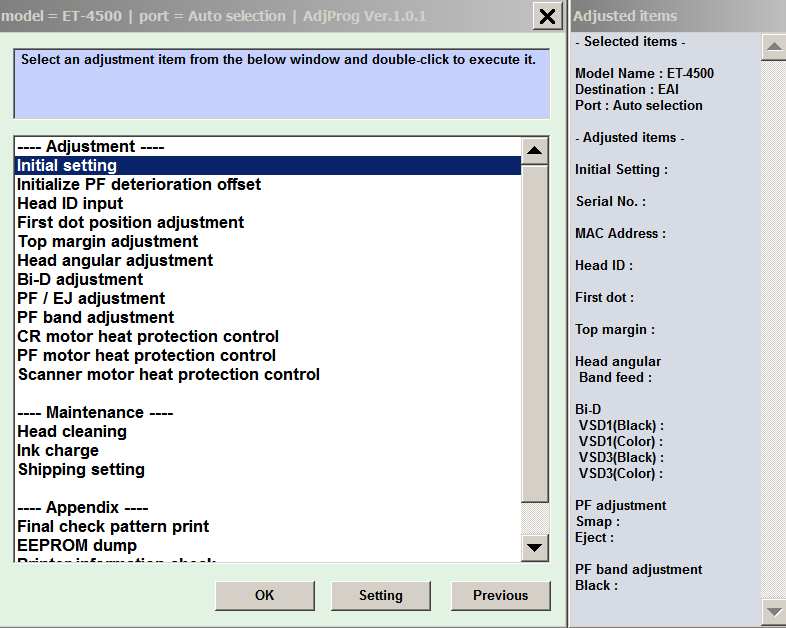
Task: Click VSD3(Black) label under Bi-D
Action: coord(621,458)
